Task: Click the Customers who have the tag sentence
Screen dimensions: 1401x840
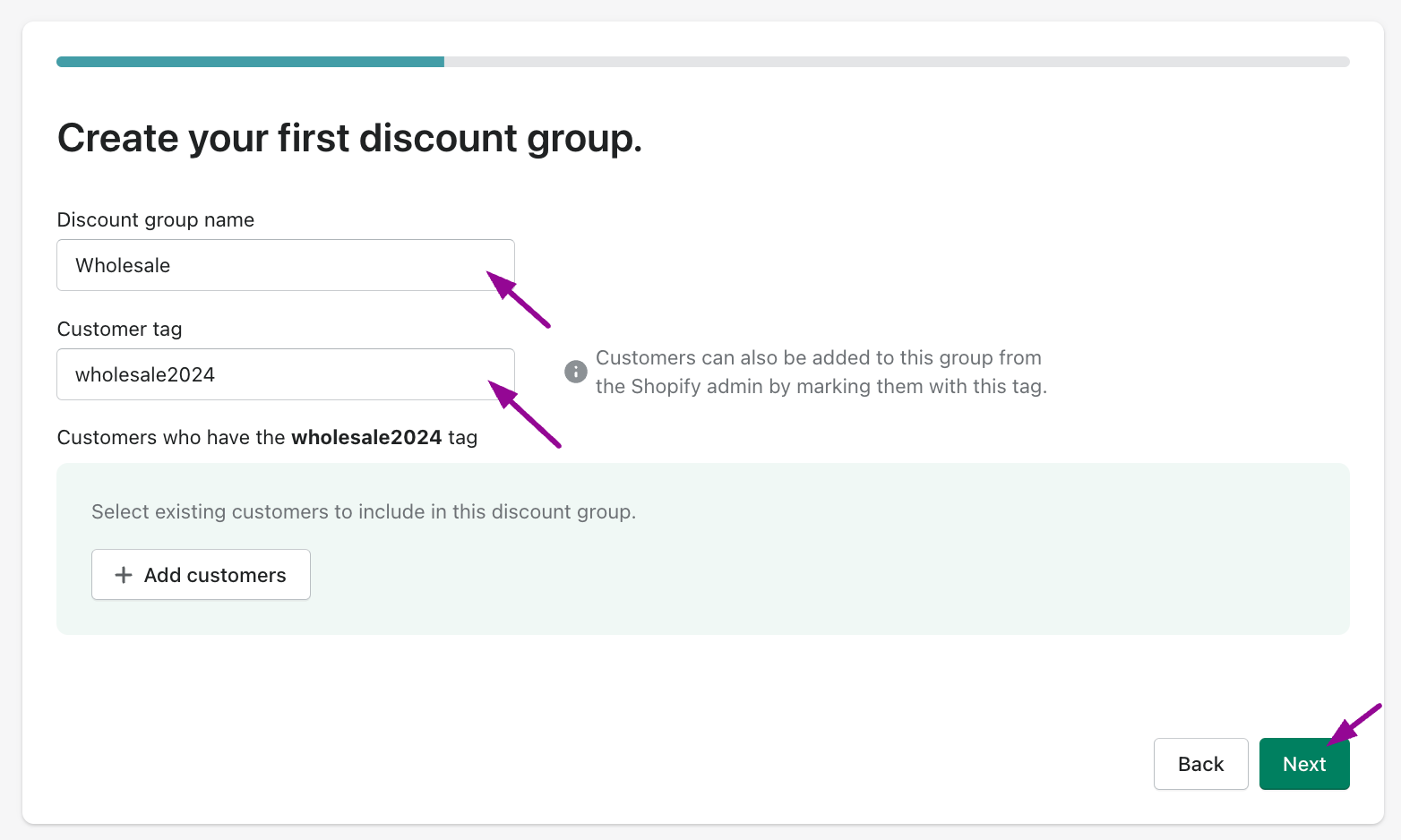Action: [267, 437]
